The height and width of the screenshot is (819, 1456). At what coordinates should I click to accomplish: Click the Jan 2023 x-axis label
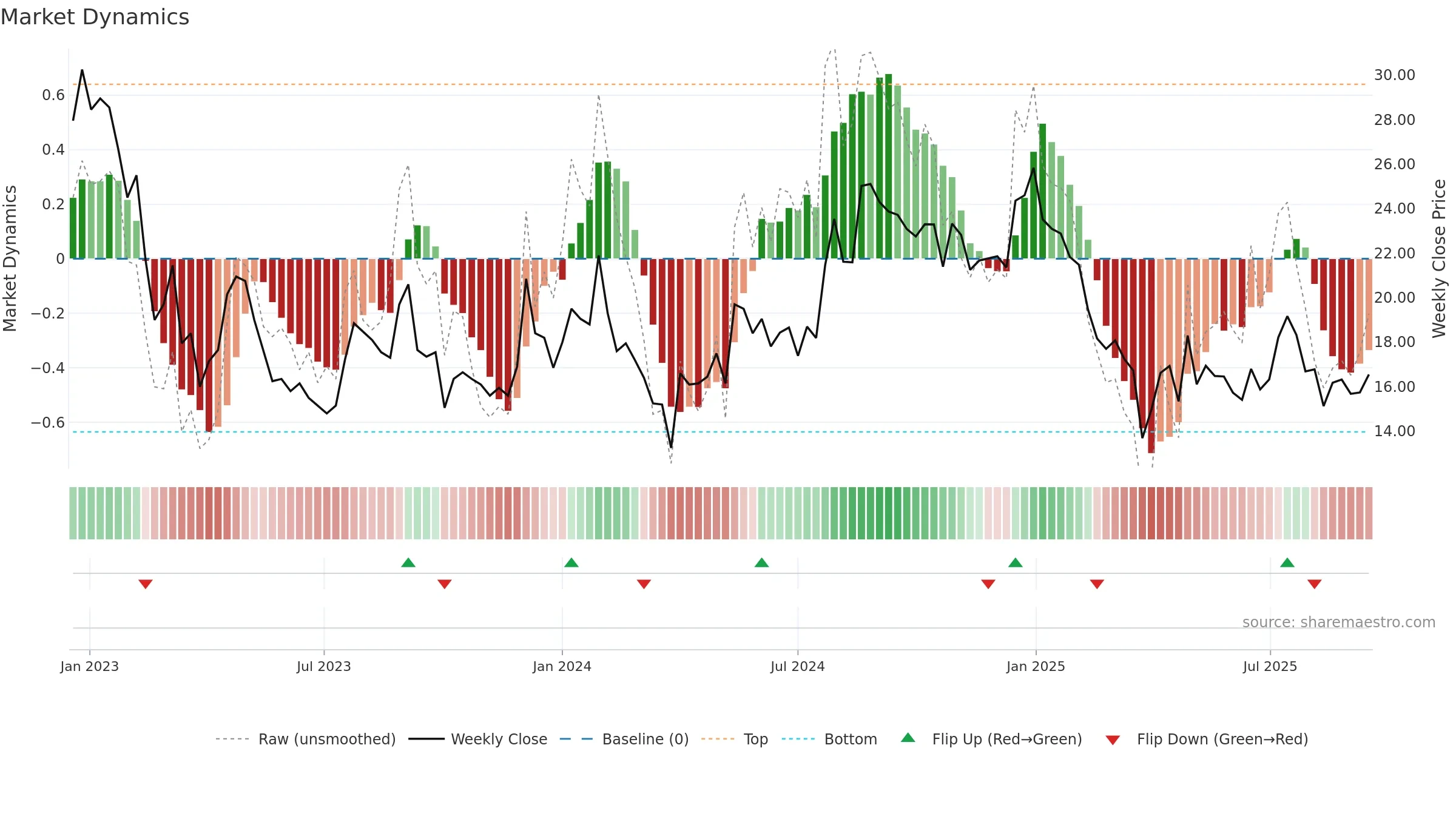pos(90,666)
